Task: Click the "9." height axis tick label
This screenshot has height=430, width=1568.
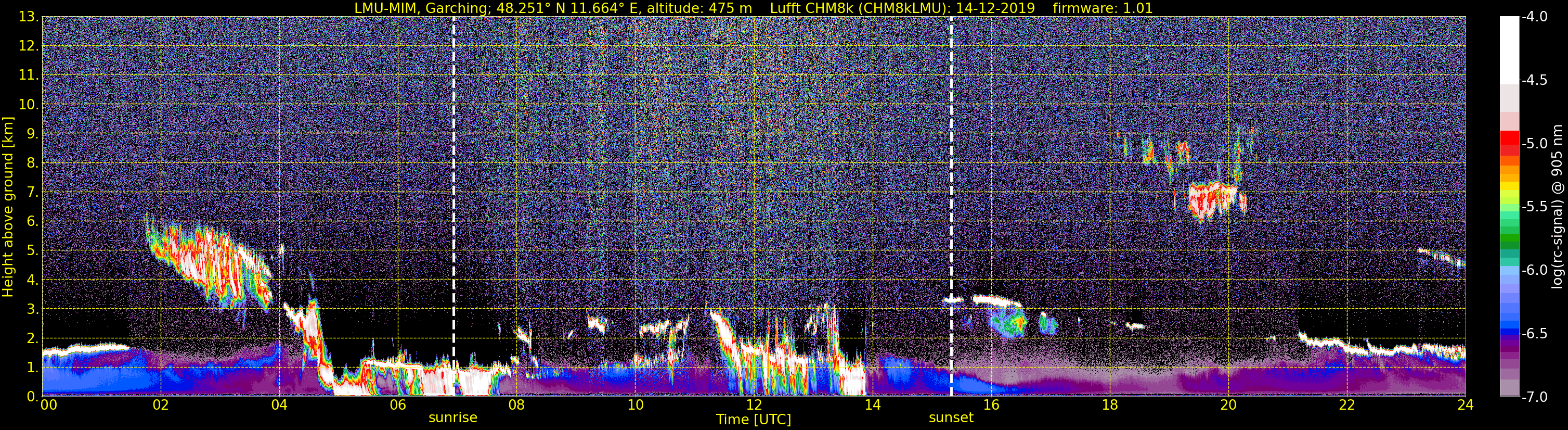Action: [x=32, y=134]
